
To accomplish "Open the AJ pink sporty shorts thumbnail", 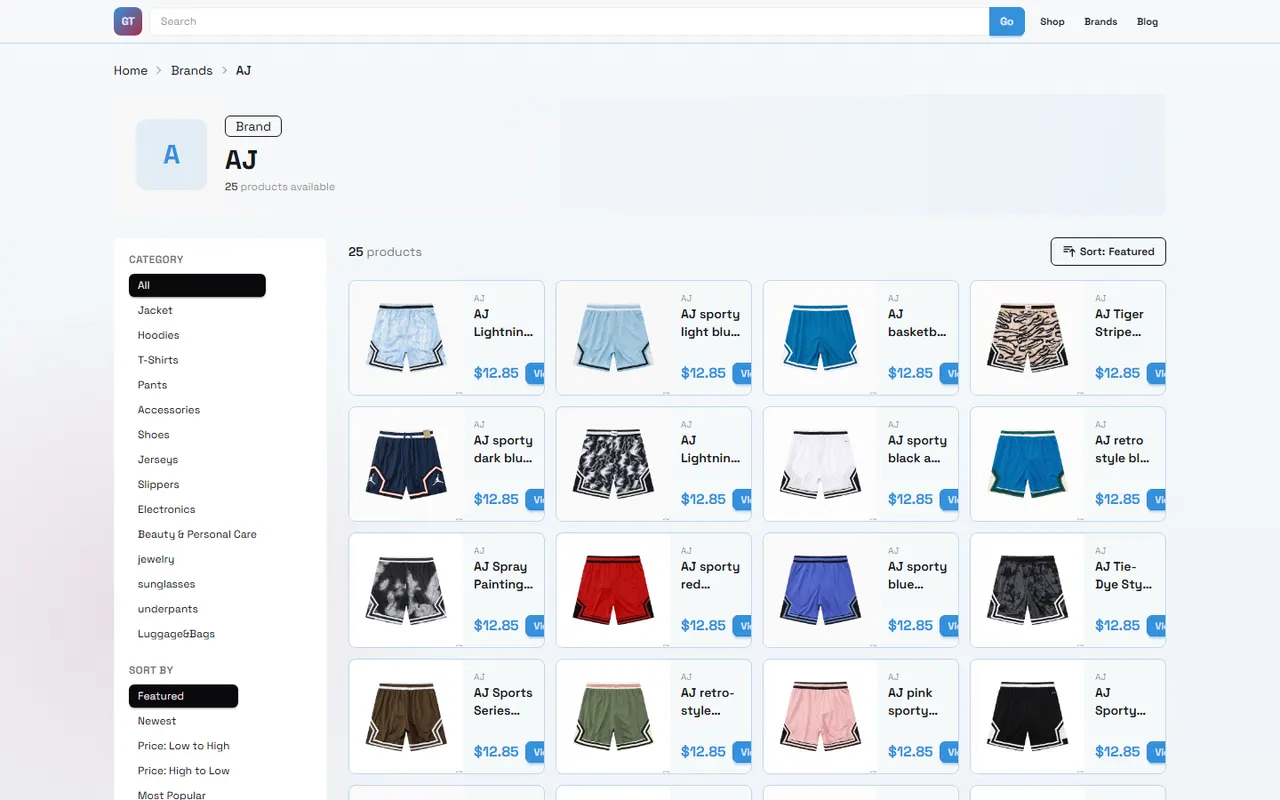I will (x=820, y=716).
